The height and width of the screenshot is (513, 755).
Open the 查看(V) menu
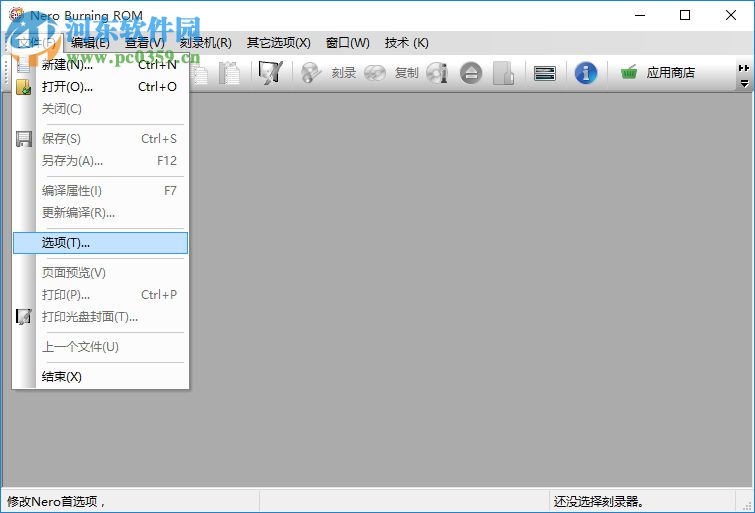[x=144, y=43]
